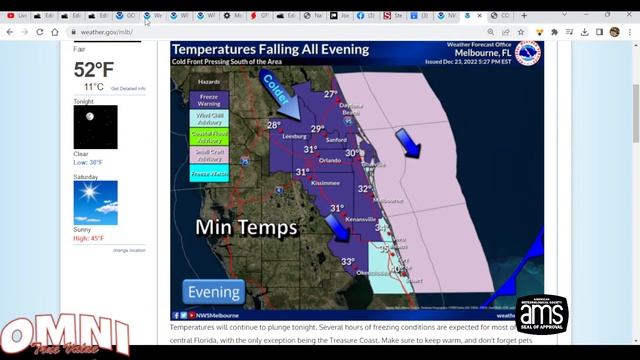Click the Low: 30°F text
Screen dimensions: 640x360
coord(88,162)
